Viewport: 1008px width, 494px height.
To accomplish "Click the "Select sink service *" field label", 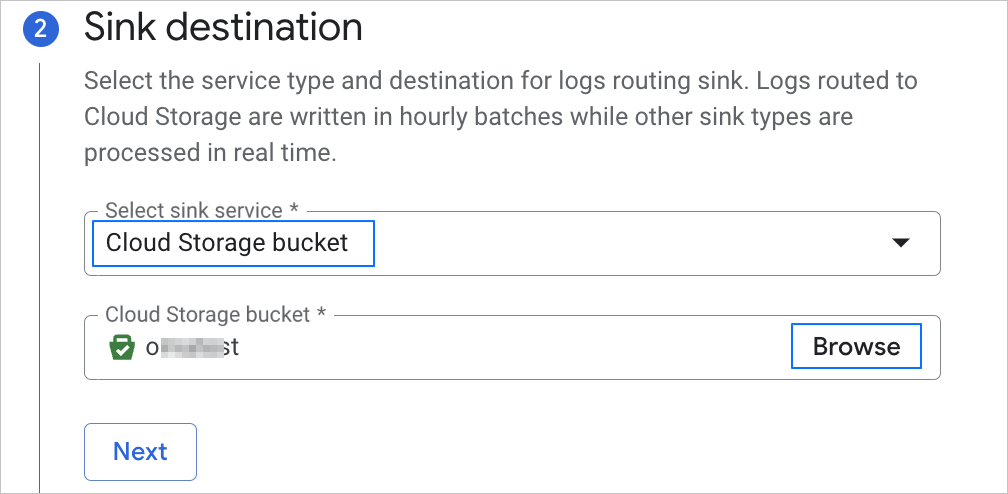I will [196, 210].
